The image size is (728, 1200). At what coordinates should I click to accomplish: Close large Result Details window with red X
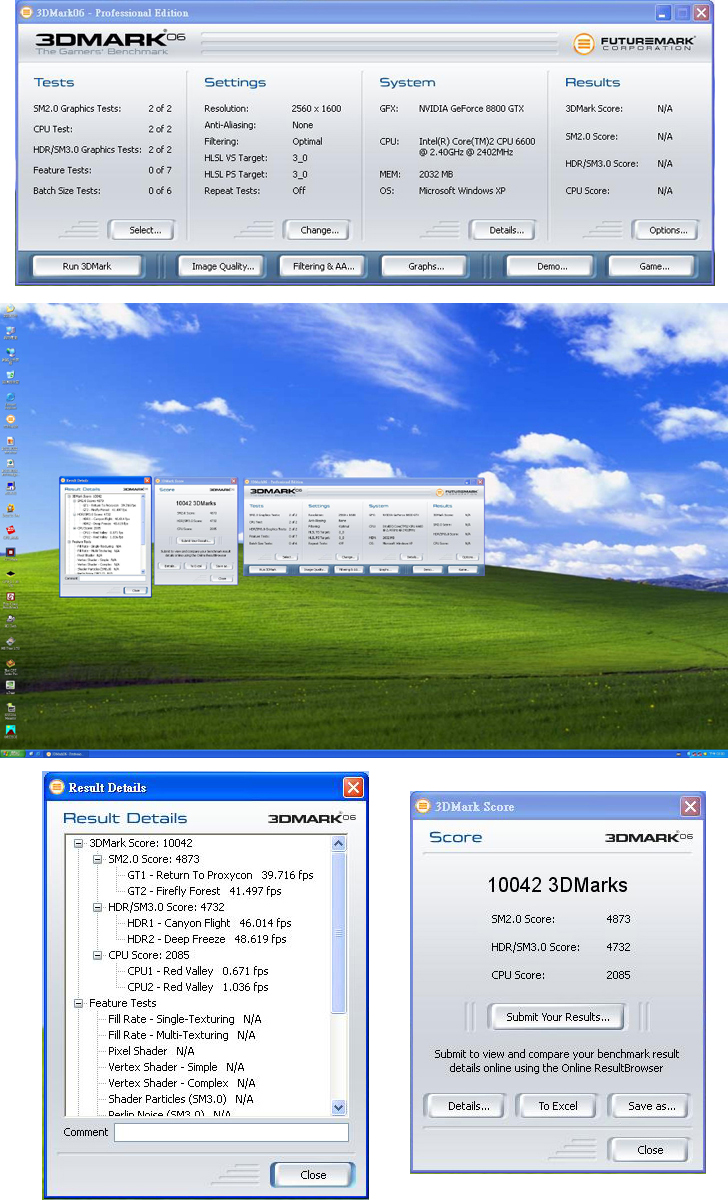click(x=353, y=787)
